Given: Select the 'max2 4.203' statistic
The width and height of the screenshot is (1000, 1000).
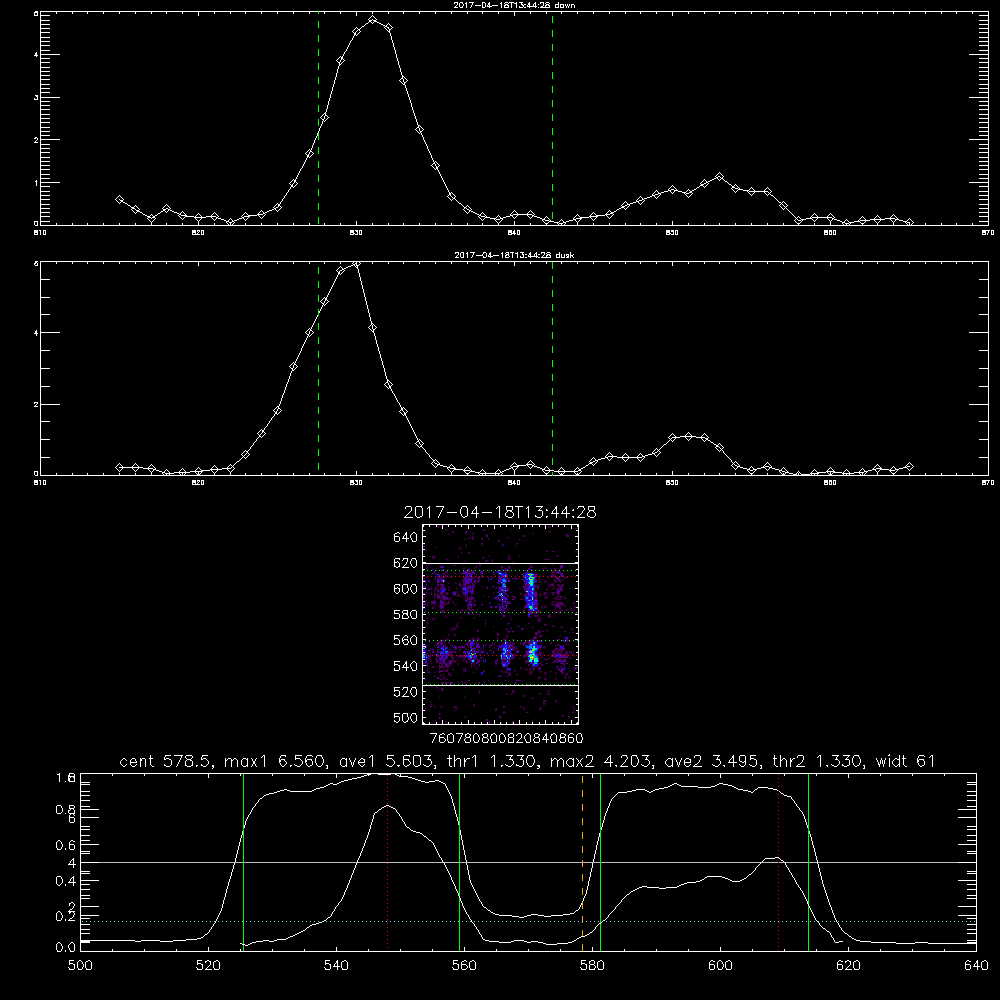Looking at the screenshot, I should 600,761.
